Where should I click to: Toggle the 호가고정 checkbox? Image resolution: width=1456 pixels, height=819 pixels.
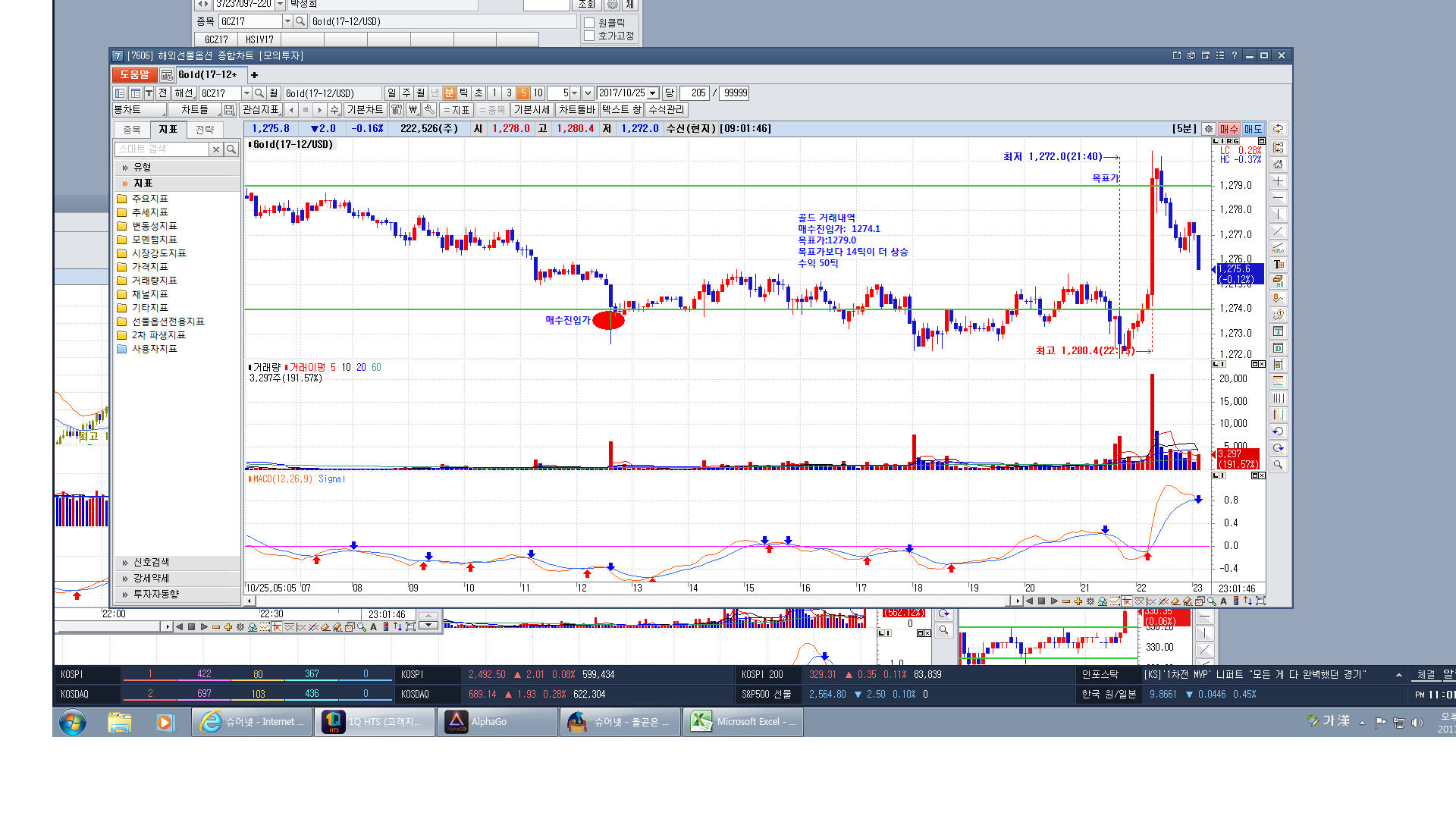coord(589,36)
